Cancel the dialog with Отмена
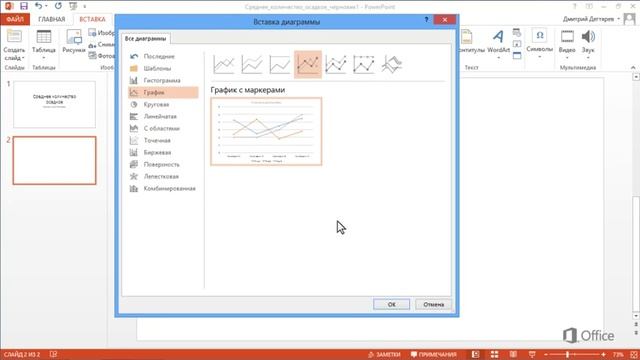Image resolution: width=640 pixels, height=360 pixels. pyautogui.click(x=433, y=304)
